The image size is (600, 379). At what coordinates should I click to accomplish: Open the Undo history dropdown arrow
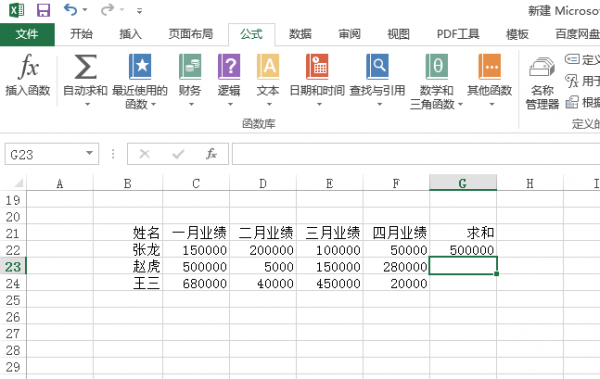tap(85, 10)
